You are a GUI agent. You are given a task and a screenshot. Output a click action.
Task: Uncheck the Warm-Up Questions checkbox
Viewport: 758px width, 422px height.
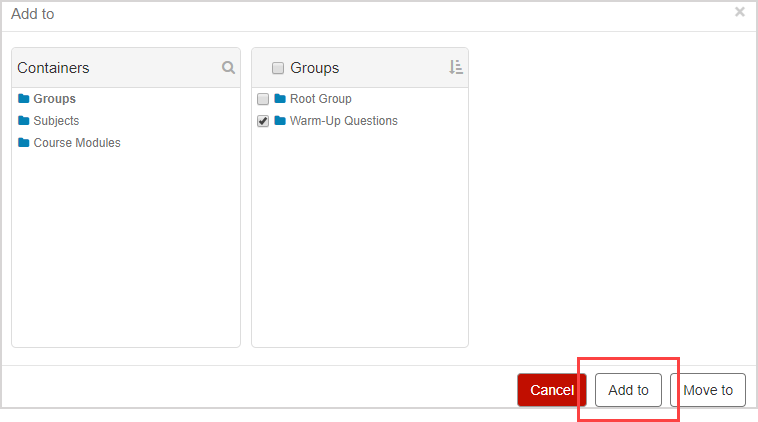pos(263,121)
